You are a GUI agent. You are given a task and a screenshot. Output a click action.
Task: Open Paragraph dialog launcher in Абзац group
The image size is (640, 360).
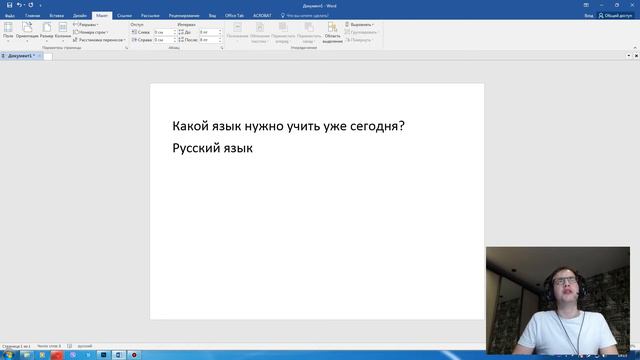coord(222,48)
